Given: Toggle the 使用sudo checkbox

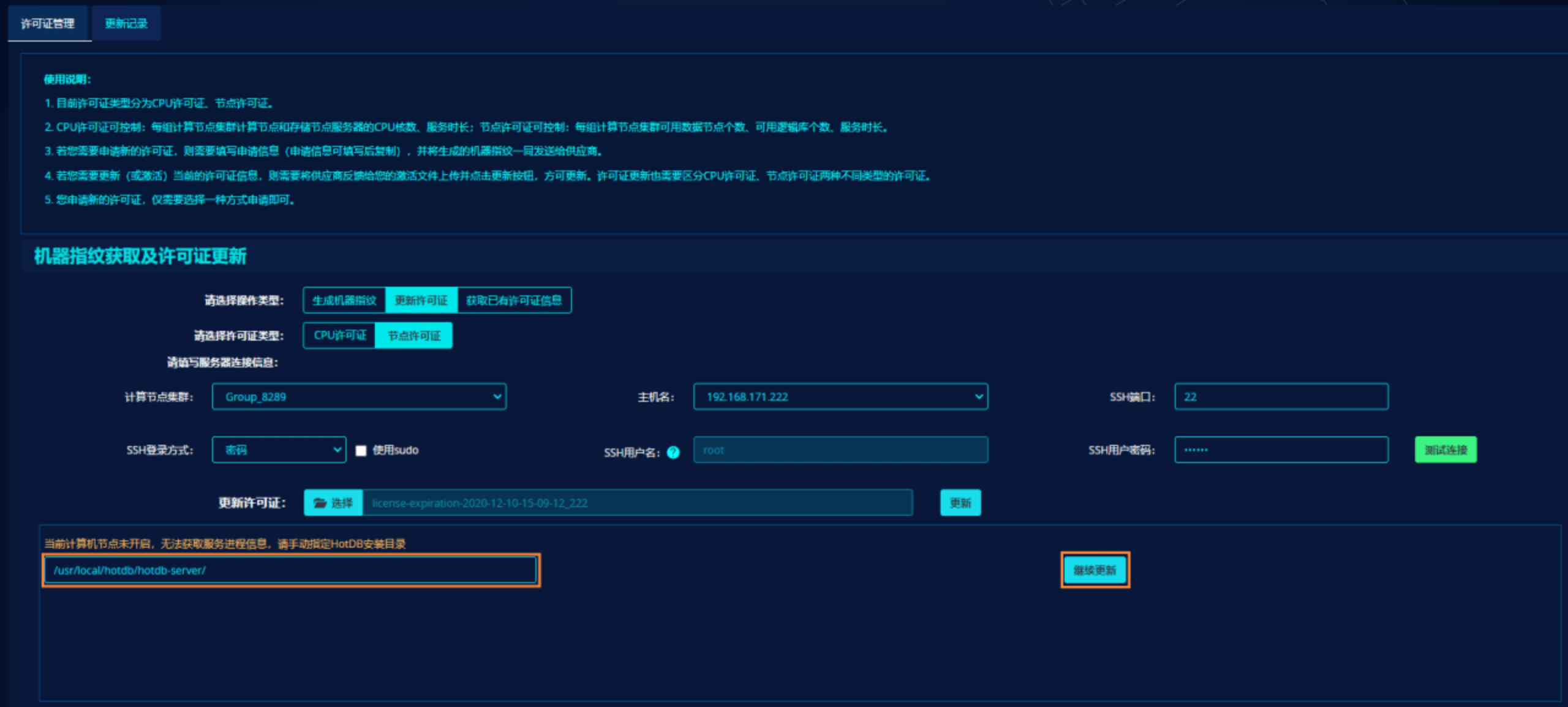Looking at the screenshot, I should pos(361,450).
